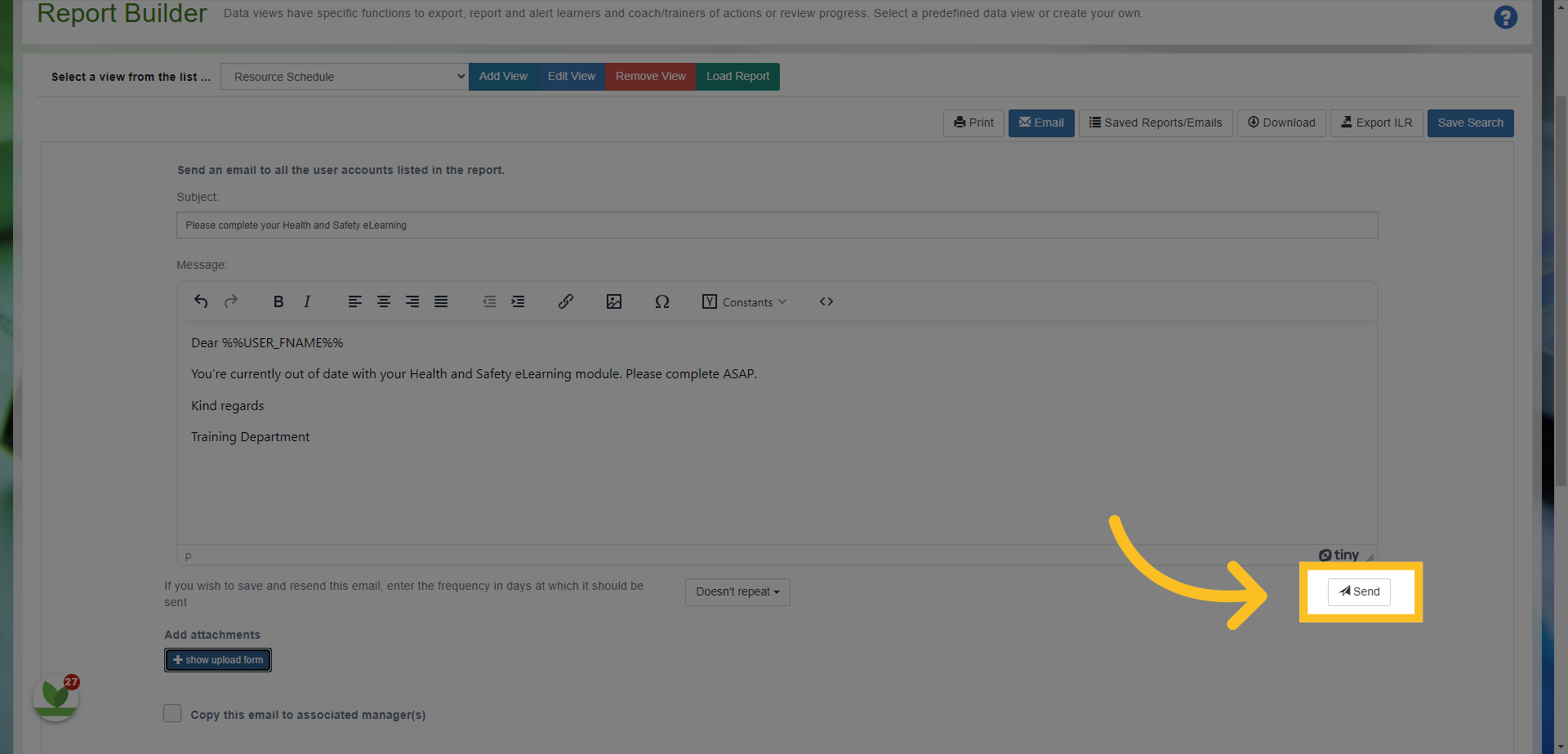
Task: Open the Resource Schedule view selector
Action: 345,77
